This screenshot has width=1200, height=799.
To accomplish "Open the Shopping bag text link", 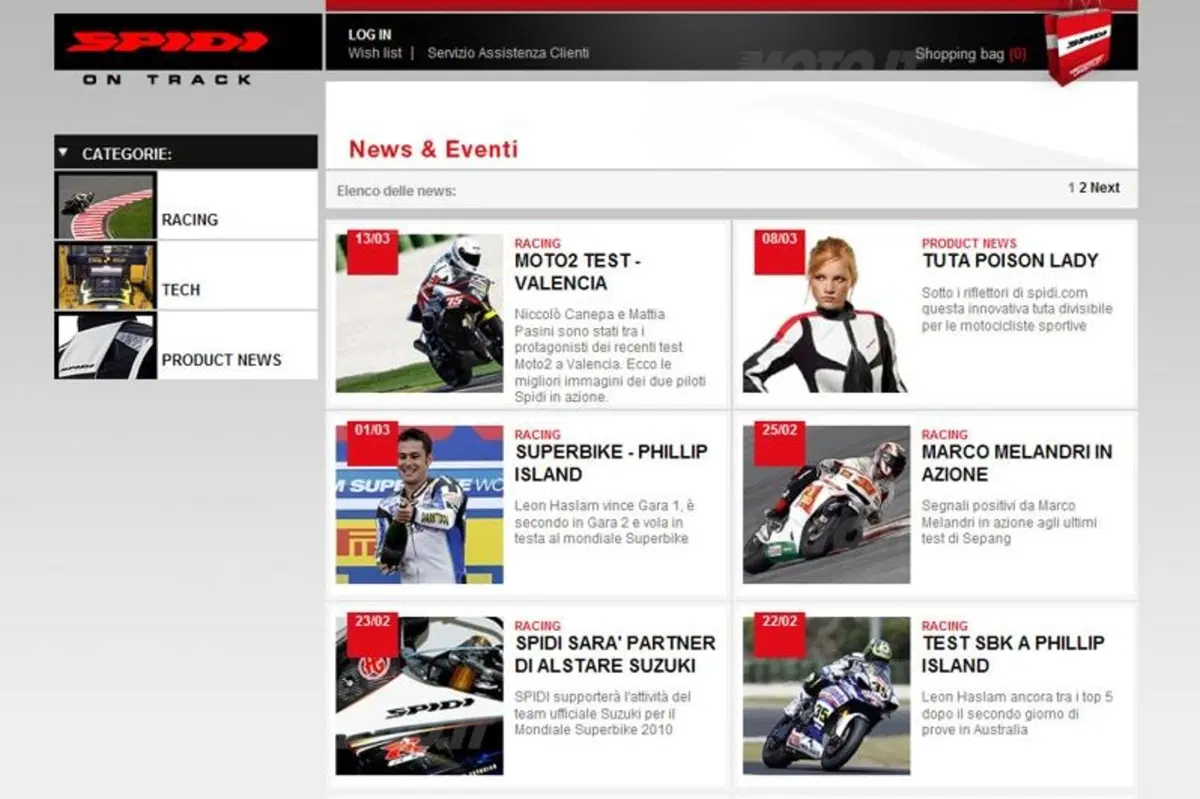I will click(x=959, y=54).
